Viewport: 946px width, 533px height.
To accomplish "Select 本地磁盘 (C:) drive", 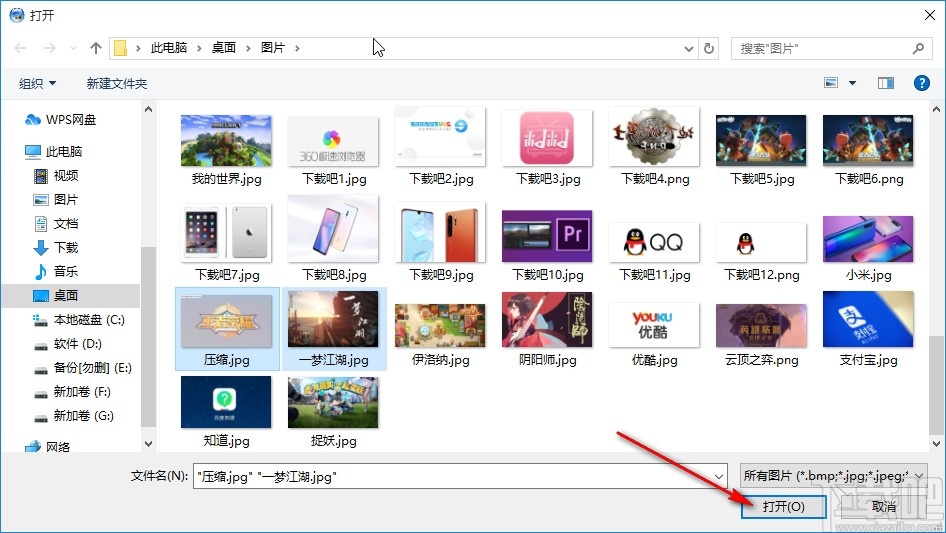I will point(88,319).
